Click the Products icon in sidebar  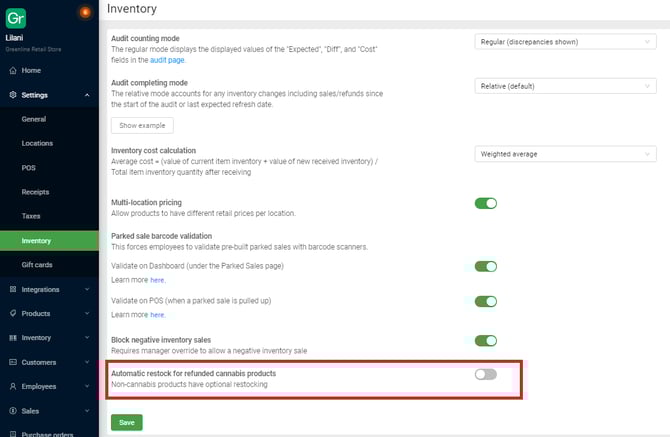[12, 313]
